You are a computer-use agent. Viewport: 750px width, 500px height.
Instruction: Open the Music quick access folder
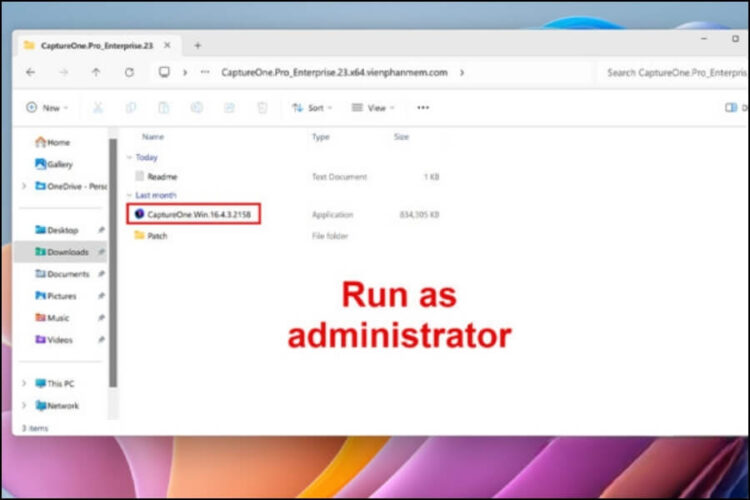tap(52, 318)
